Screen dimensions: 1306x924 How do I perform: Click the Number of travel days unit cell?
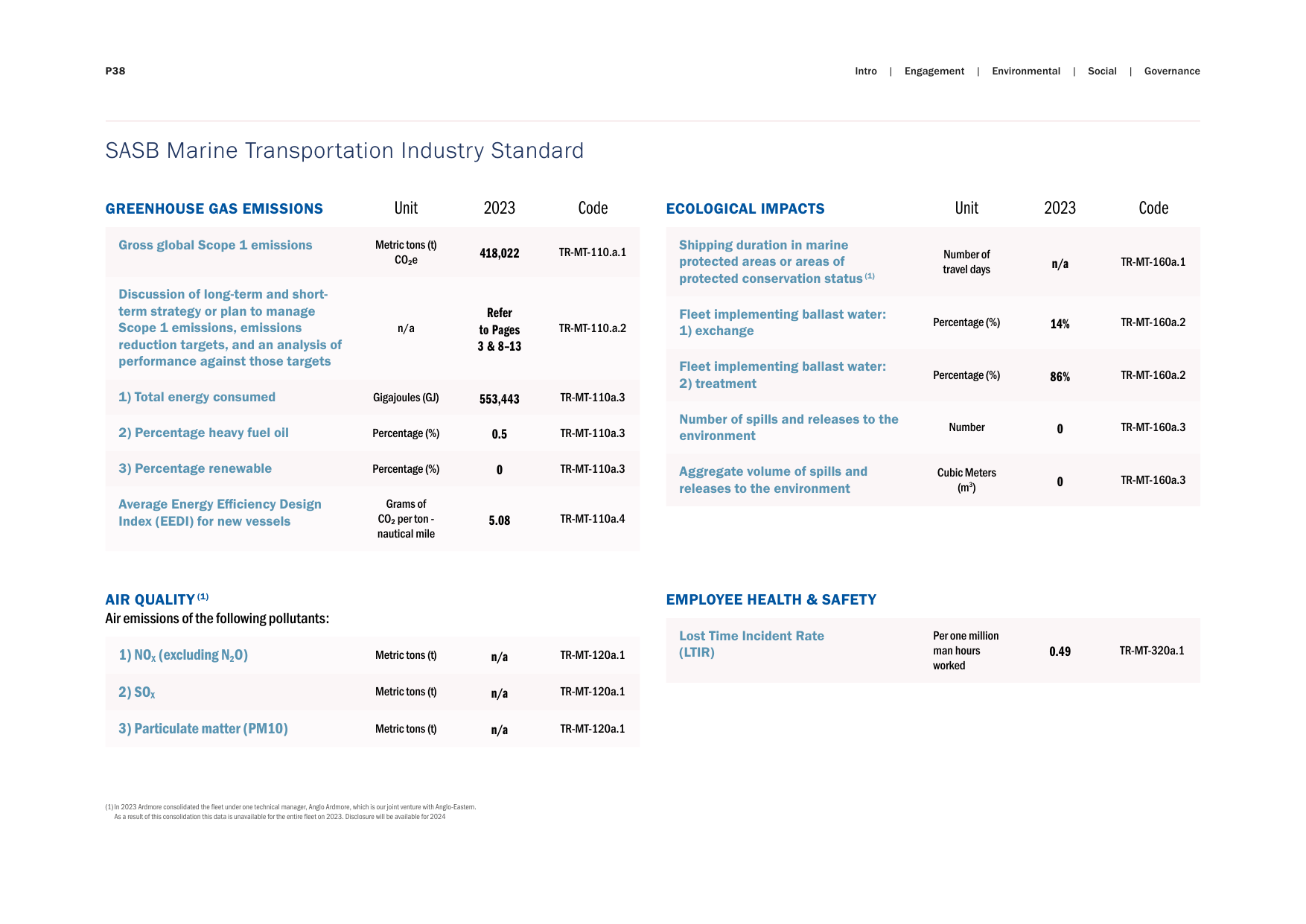966,262
